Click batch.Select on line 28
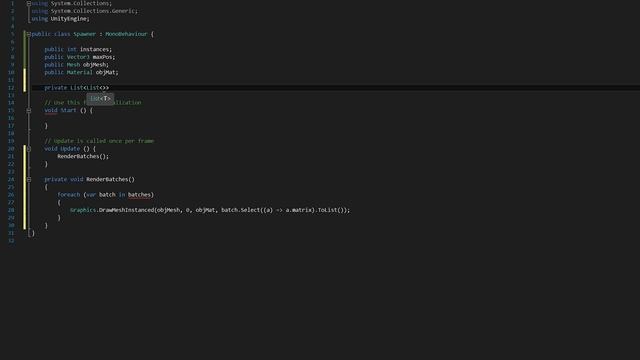This screenshot has width=640, height=360. click(x=240, y=211)
